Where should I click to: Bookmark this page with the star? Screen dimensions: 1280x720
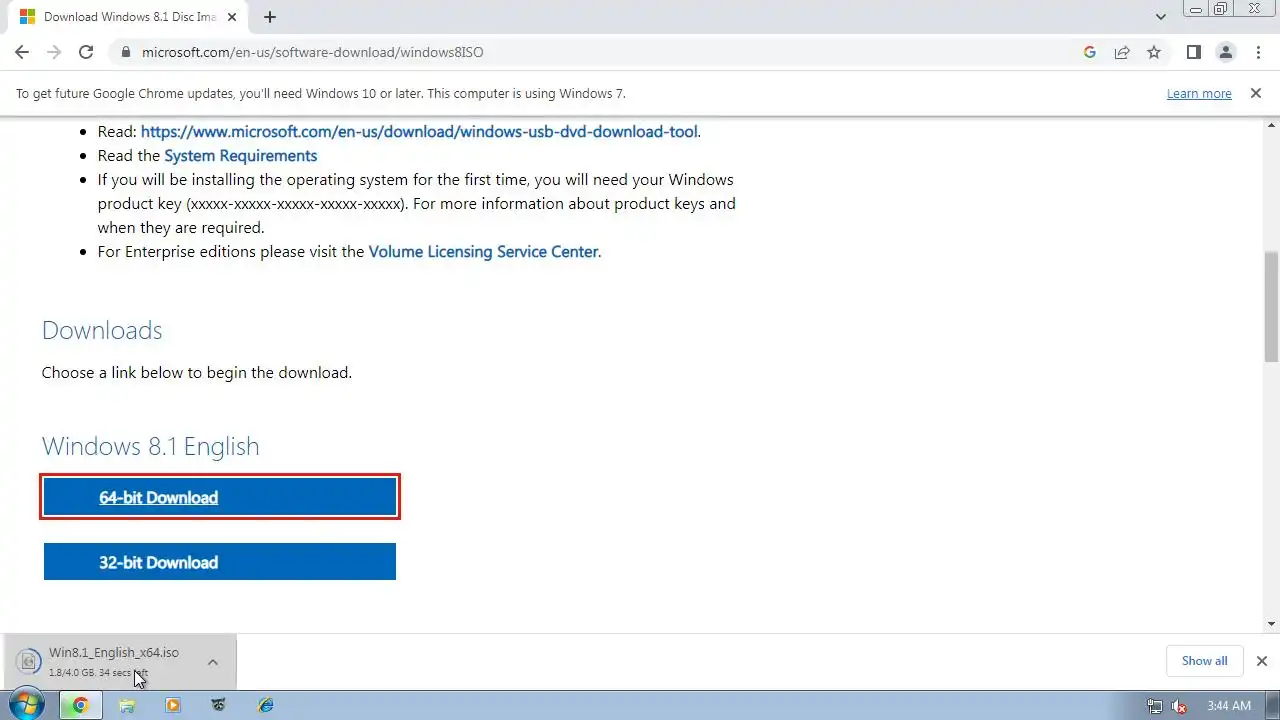[x=1154, y=52]
